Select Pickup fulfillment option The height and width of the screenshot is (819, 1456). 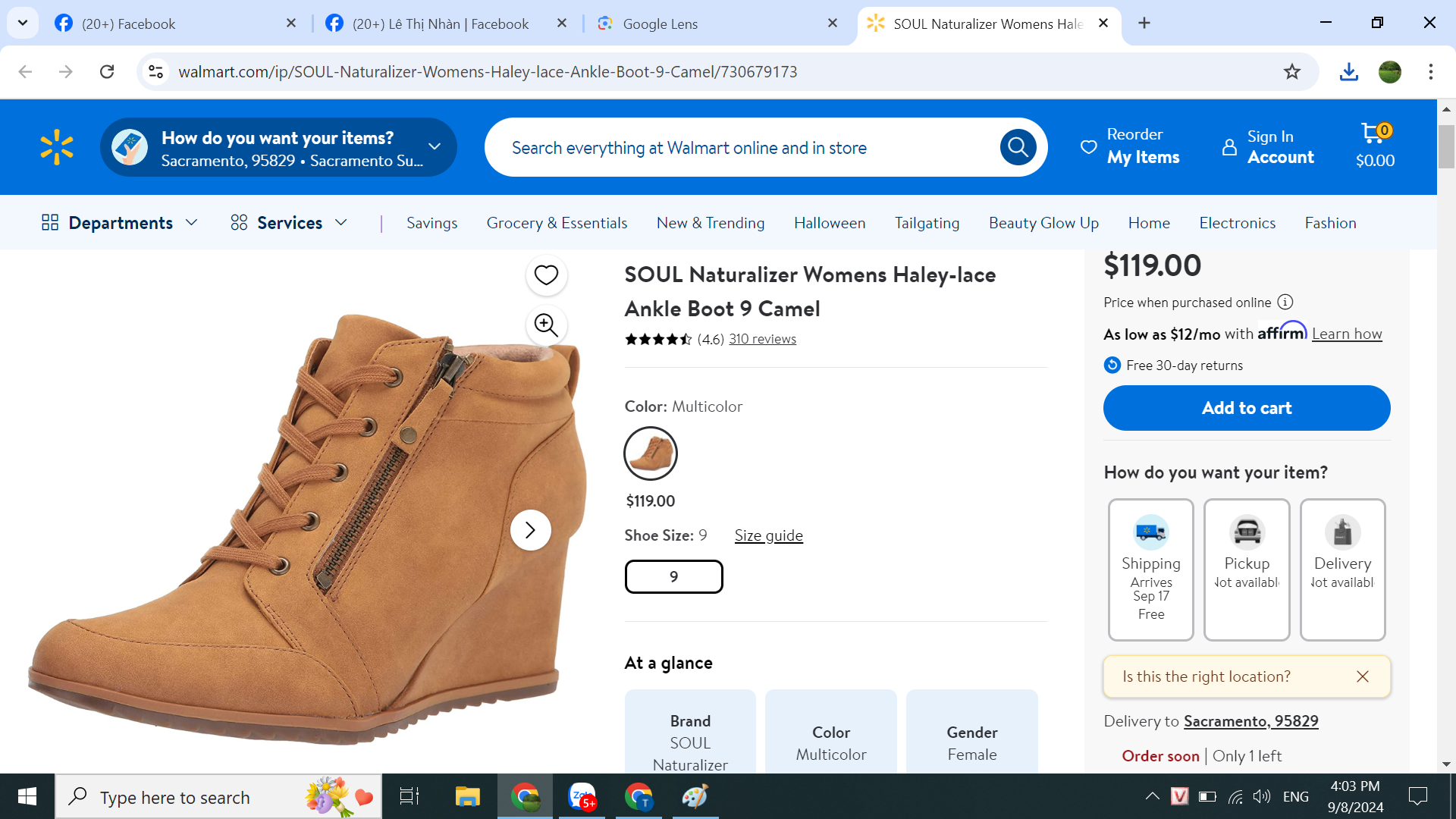point(1247,569)
